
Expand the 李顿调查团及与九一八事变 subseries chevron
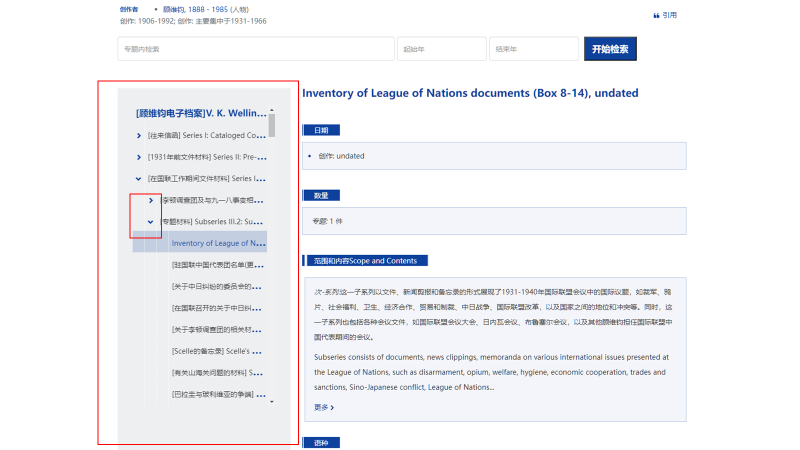[151, 201]
